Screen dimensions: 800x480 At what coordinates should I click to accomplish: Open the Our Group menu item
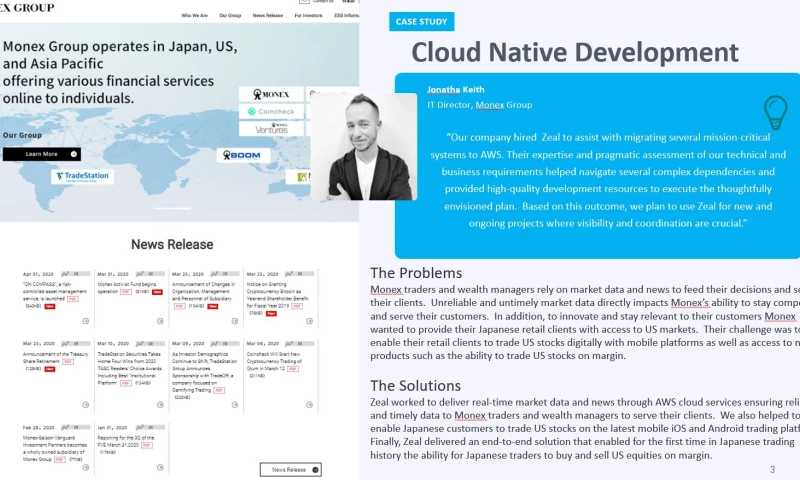230,16
